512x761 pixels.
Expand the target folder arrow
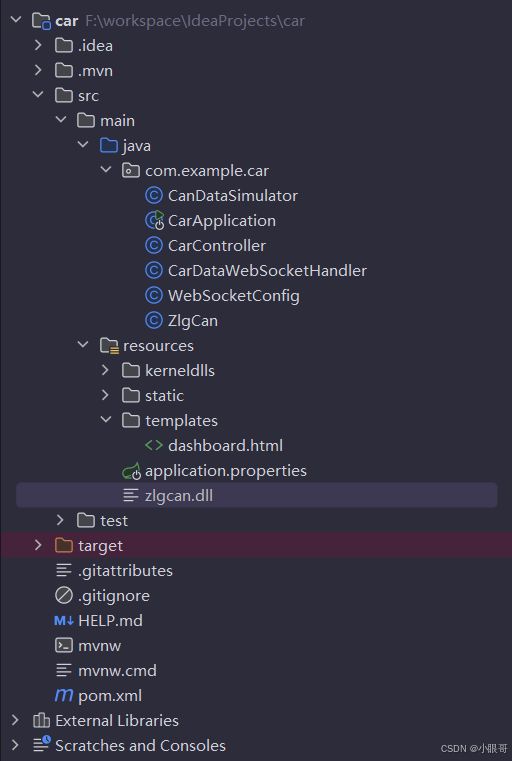pyautogui.click(x=38, y=546)
